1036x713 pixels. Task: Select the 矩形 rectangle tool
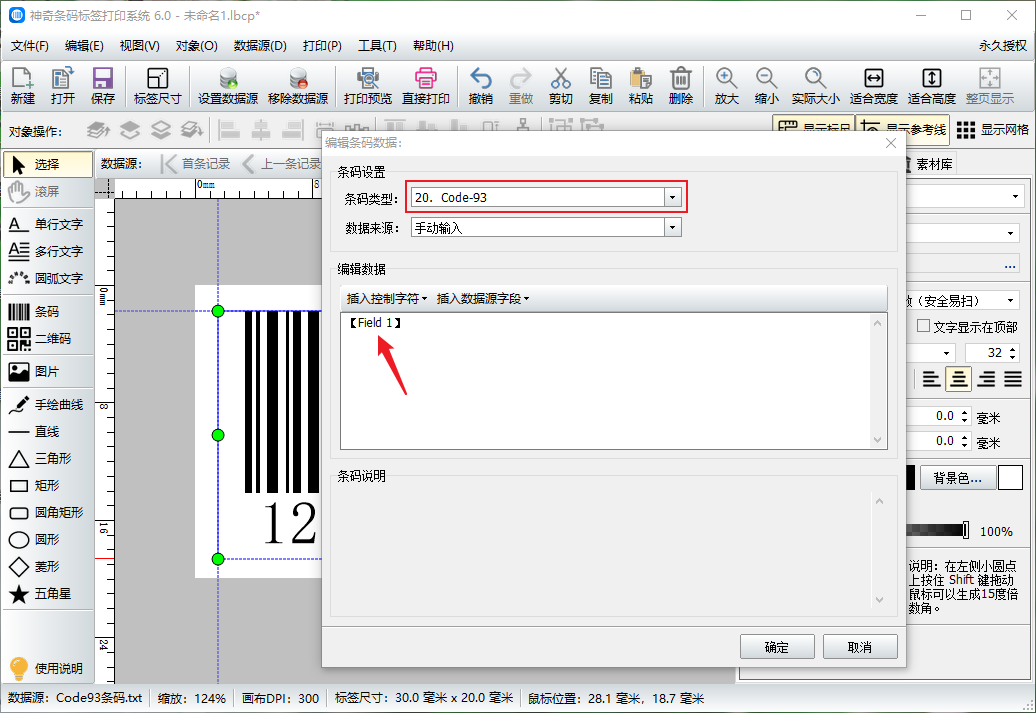(x=48, y=486)
